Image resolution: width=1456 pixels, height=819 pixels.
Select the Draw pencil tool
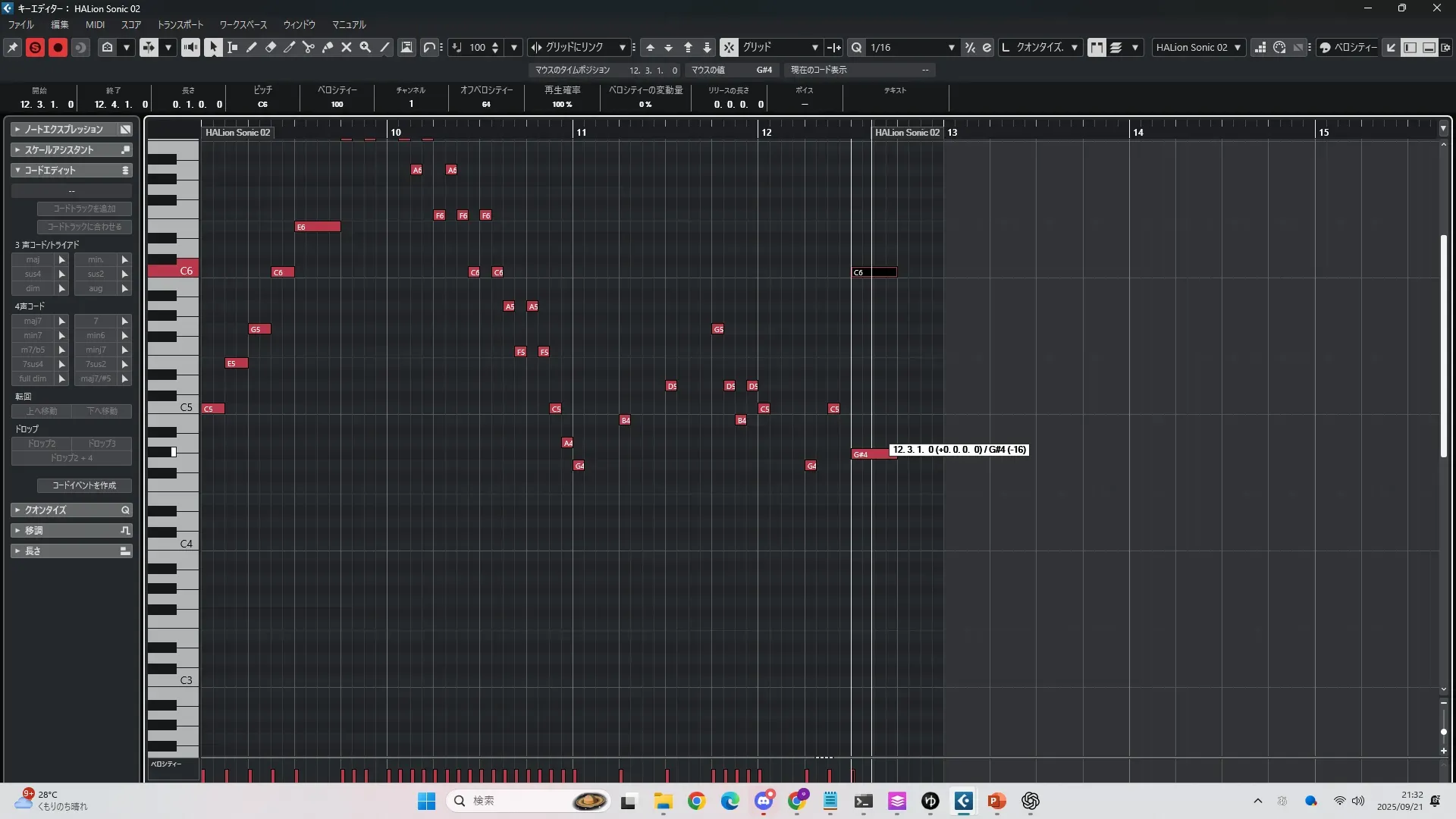click(252, 47)
